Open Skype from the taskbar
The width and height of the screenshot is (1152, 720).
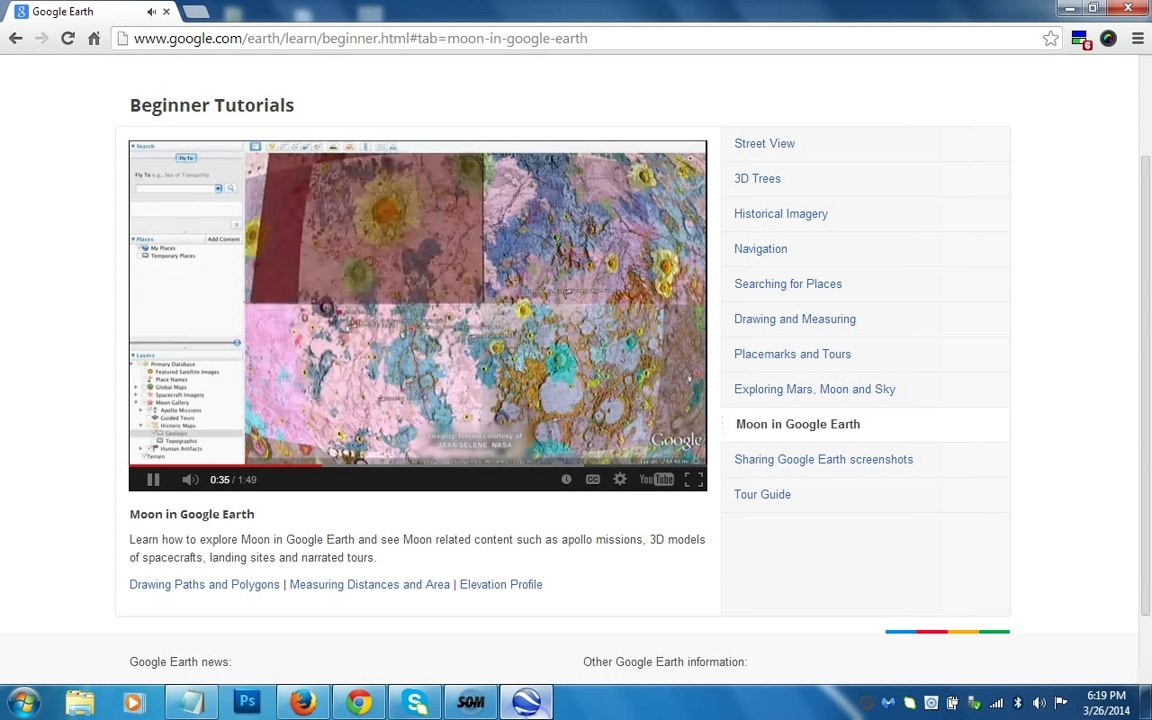click(x=415, y=702)
